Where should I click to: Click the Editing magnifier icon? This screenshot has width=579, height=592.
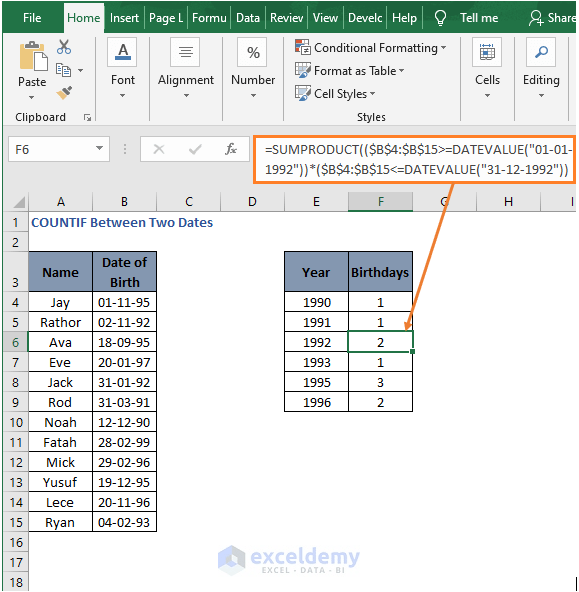[541, 52]
